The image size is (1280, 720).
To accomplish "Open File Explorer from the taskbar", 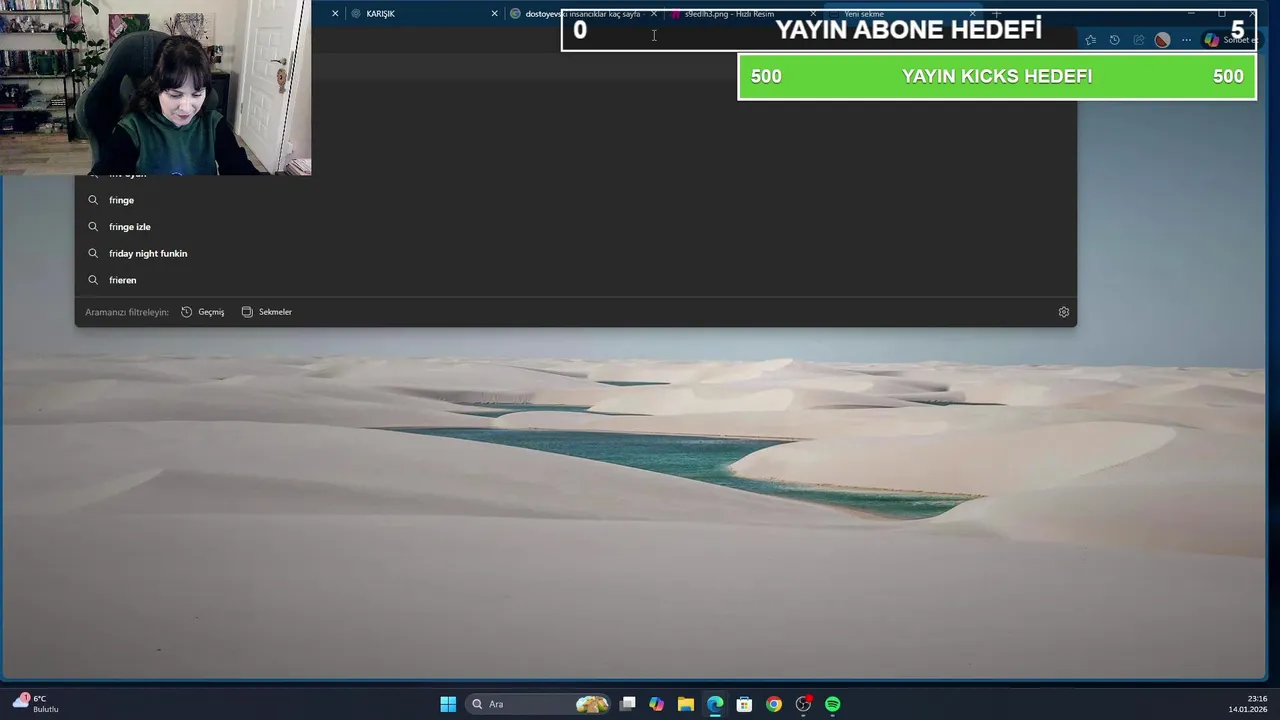I will coord(685,704).
